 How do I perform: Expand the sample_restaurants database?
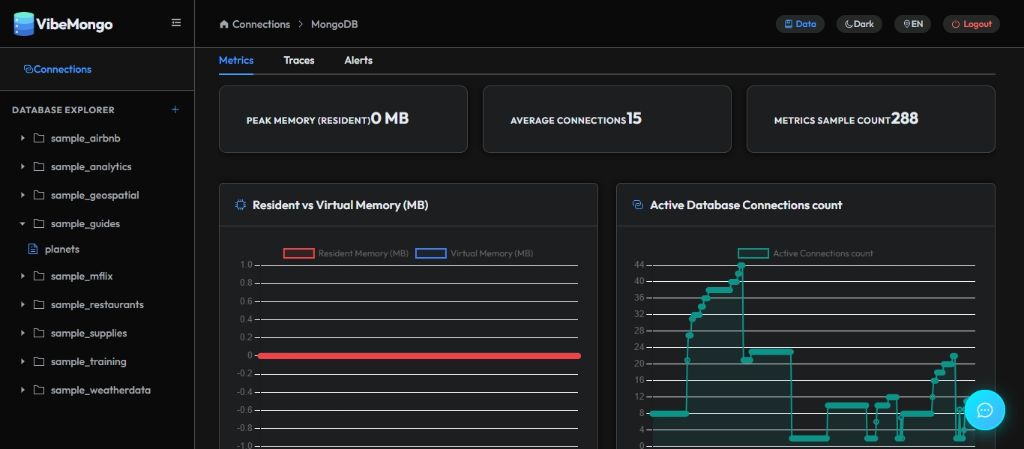click(x=23, y=305)
